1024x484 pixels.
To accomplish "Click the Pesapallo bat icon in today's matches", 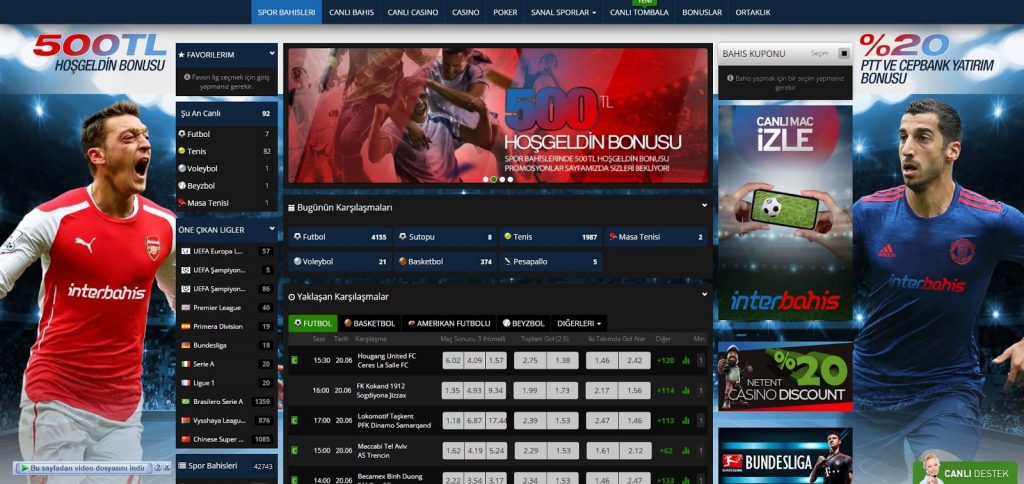I will (x=507, y=261).
